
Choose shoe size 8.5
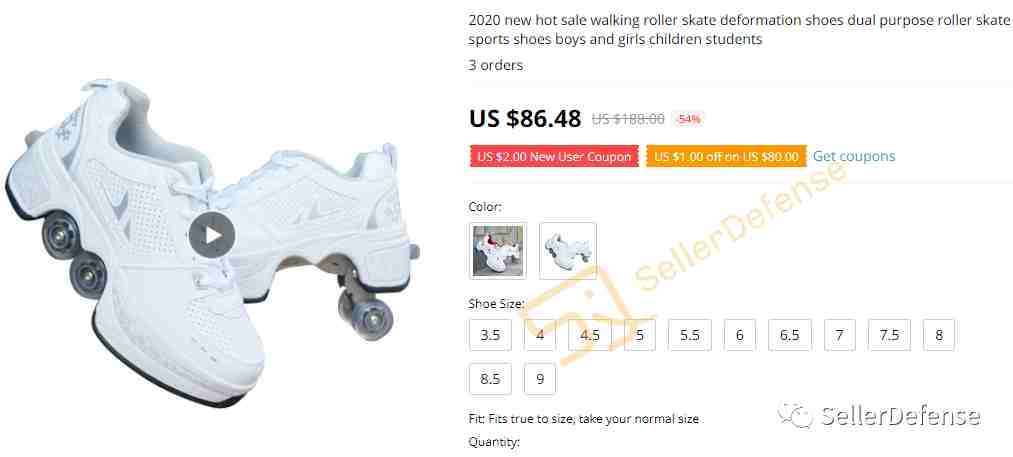tap(490, 379)
